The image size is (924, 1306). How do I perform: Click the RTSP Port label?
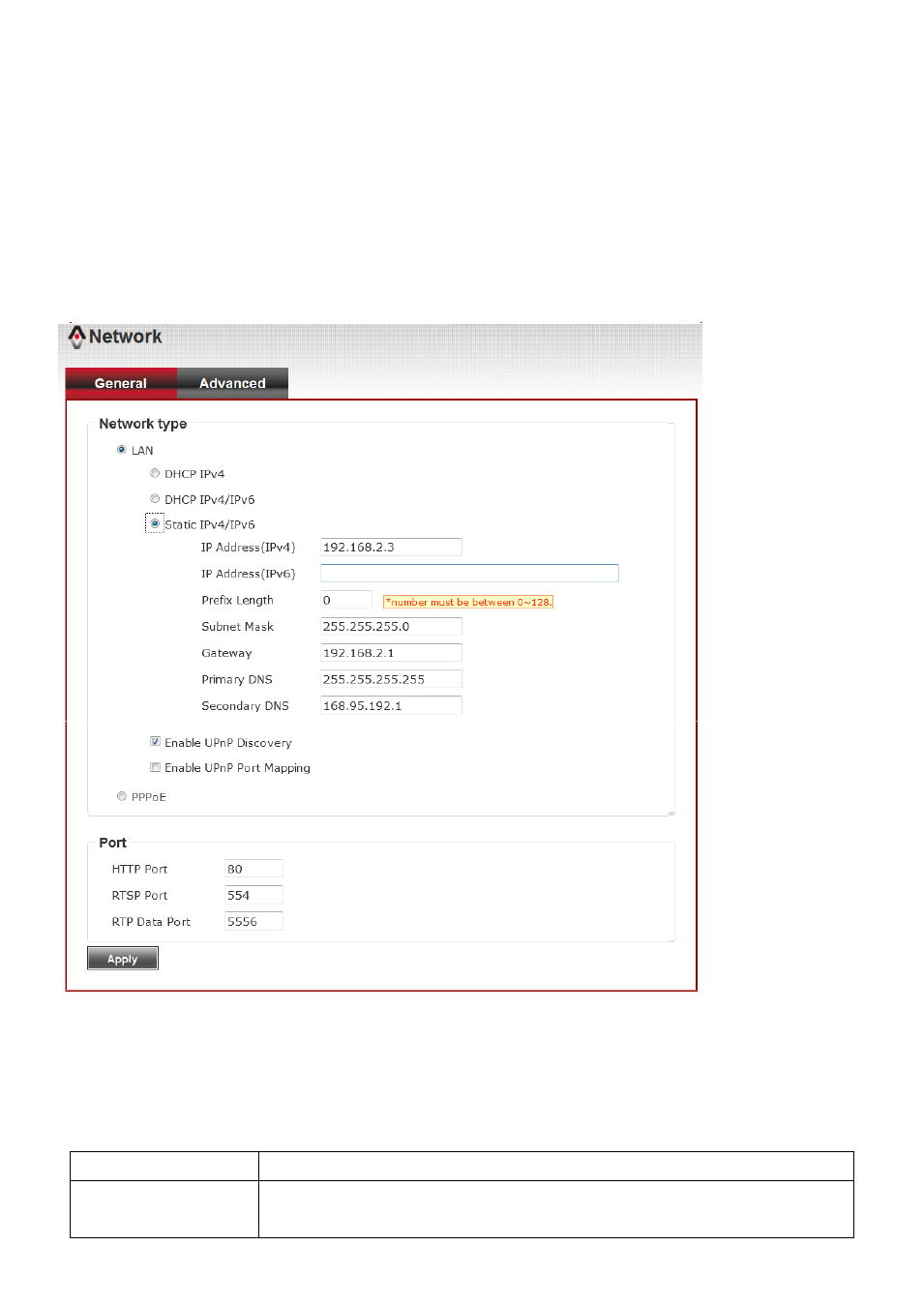[x=140, y=896]
